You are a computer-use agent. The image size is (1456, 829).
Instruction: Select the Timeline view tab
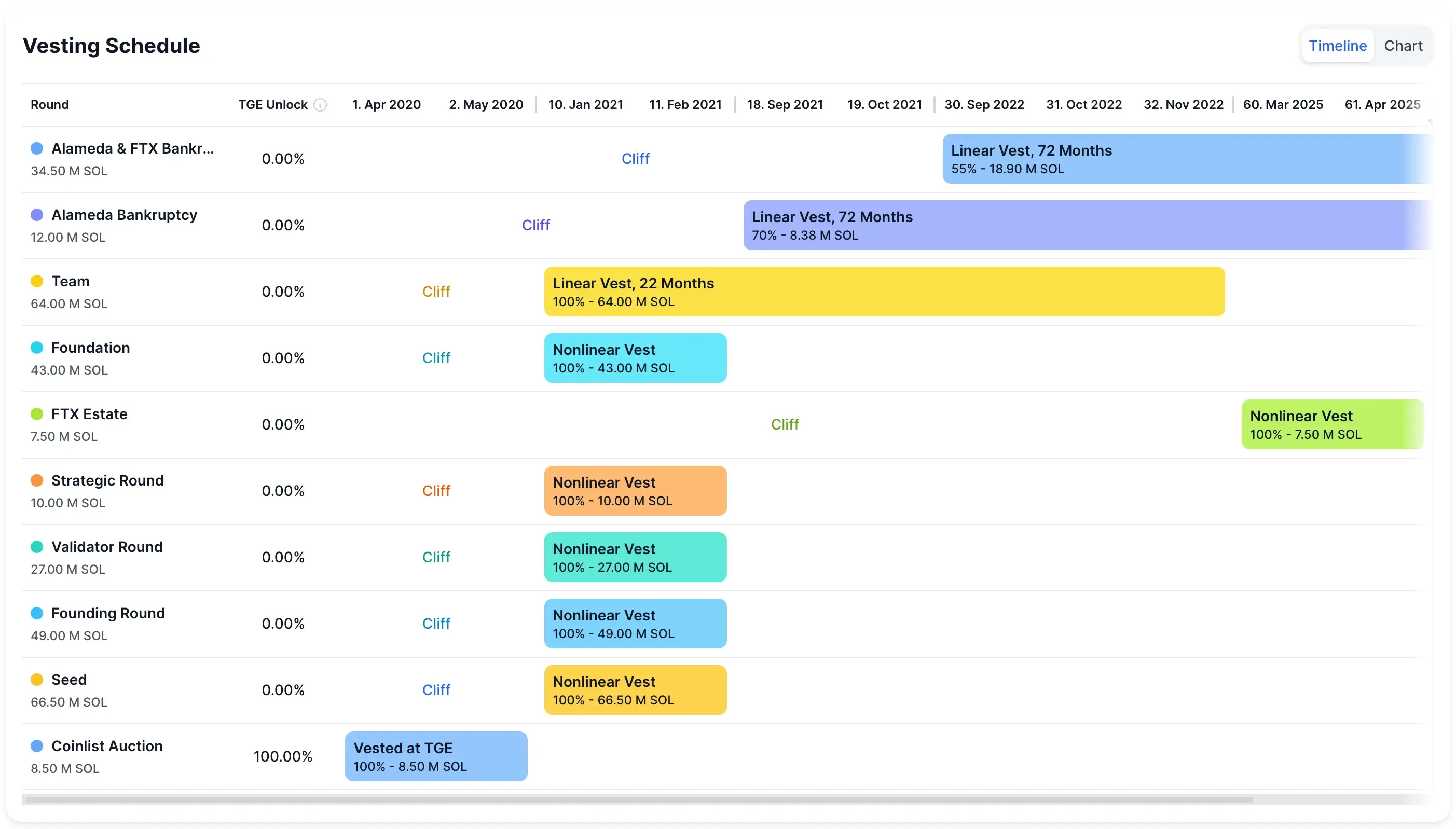pos(1337,46)
